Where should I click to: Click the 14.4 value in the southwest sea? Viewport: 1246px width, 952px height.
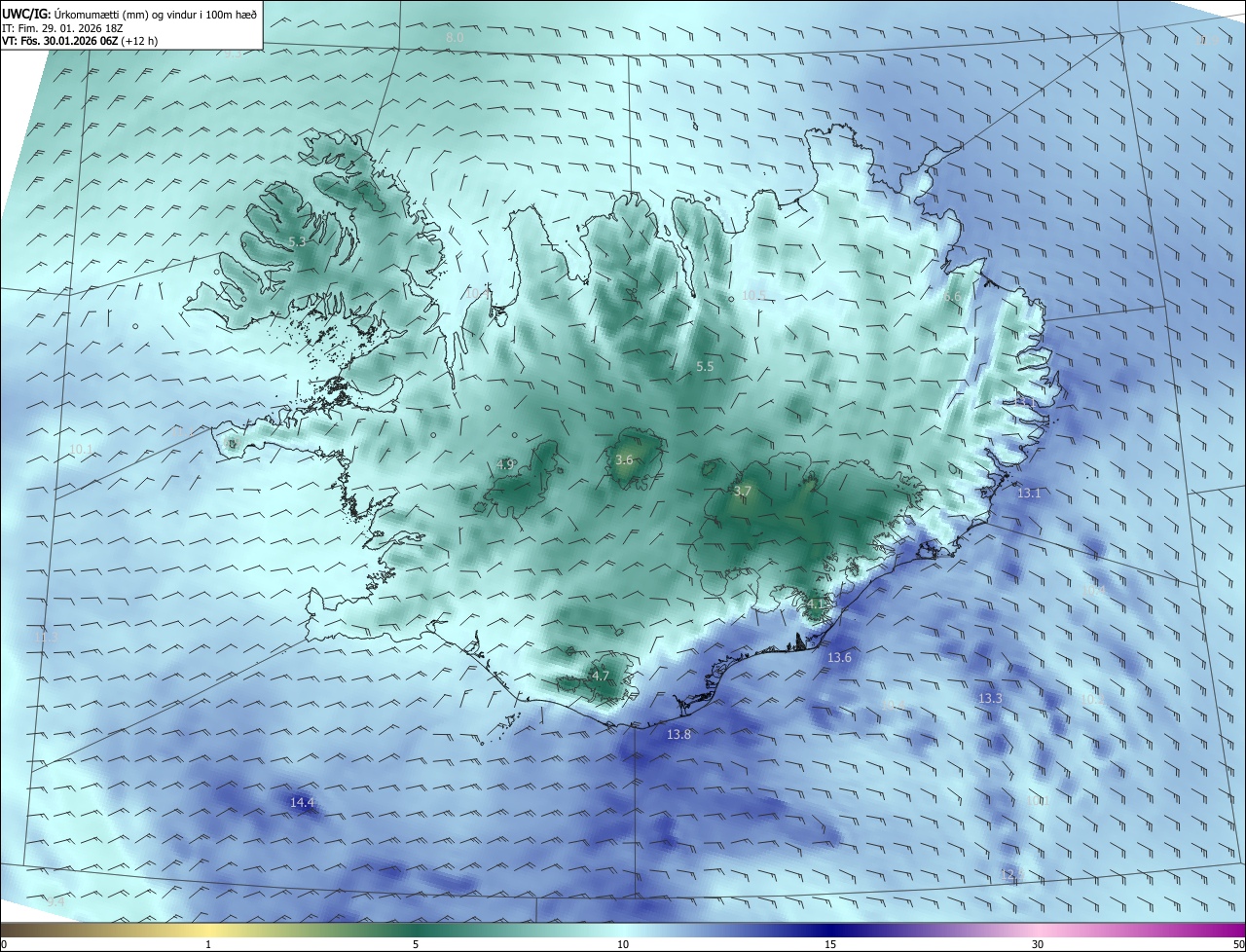pos(303,802)
